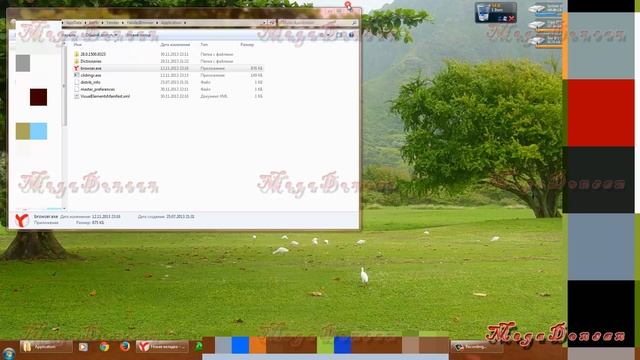The image size is (640, 360).
Task: Select the text clidmgr.exe in file list
Action: pos(91,75)
